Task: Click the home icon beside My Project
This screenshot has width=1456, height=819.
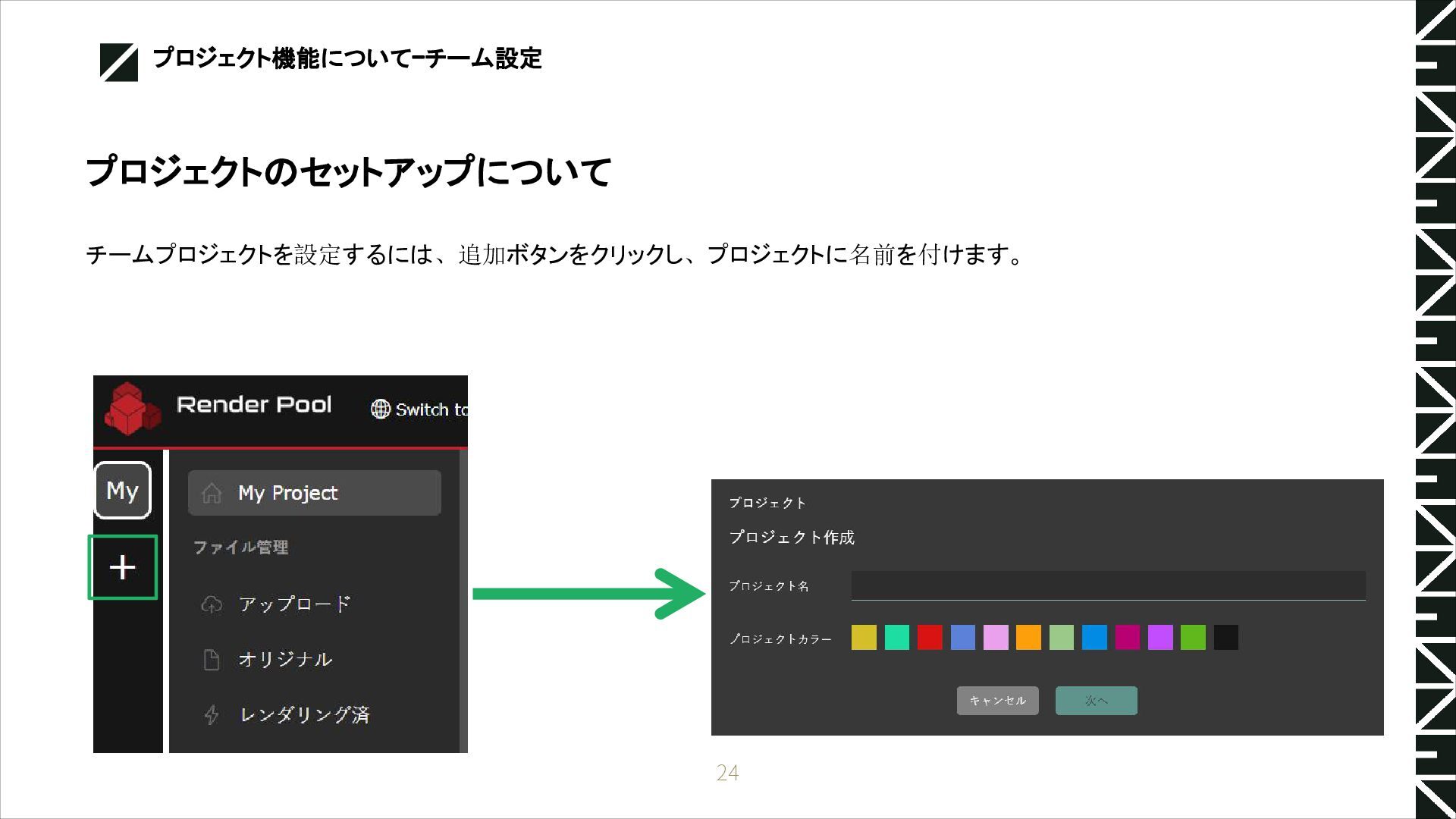Action: (x=212, y=493)
